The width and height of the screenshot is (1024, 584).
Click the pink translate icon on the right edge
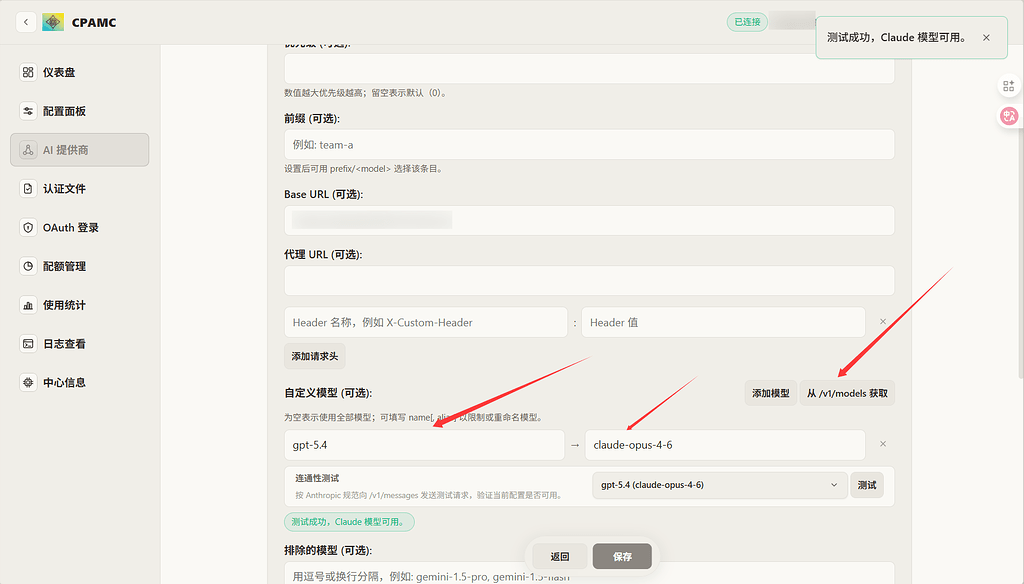click(1009, 116)
